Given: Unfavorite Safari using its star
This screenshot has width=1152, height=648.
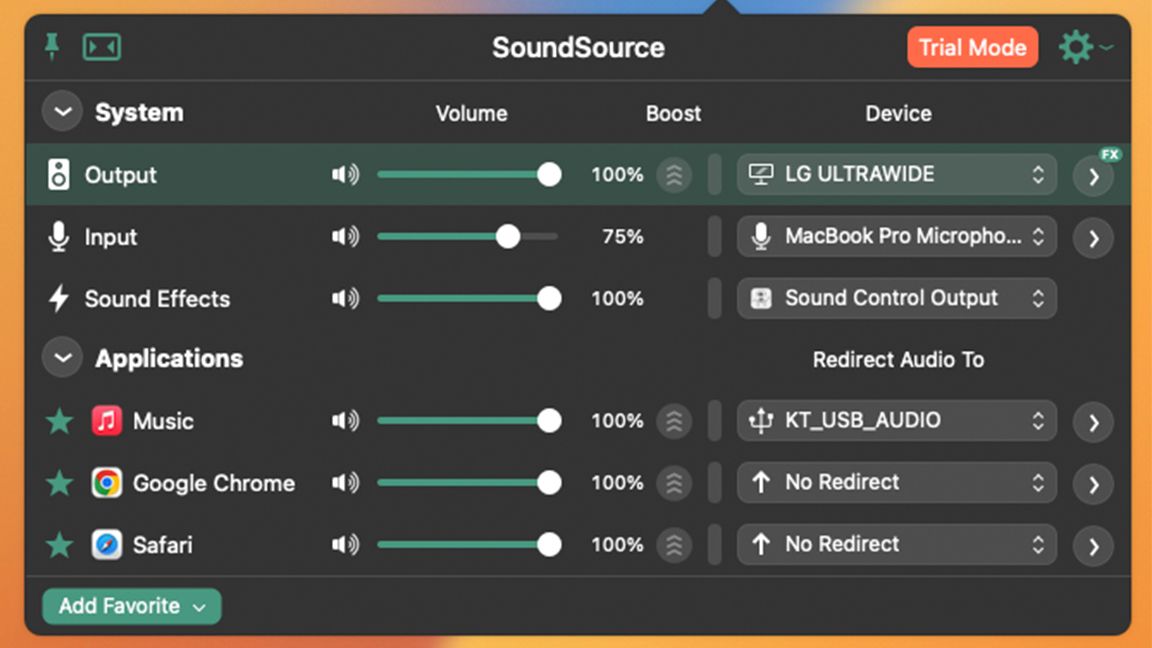Looking at the screenshot, I should click(x=60, y=545).
